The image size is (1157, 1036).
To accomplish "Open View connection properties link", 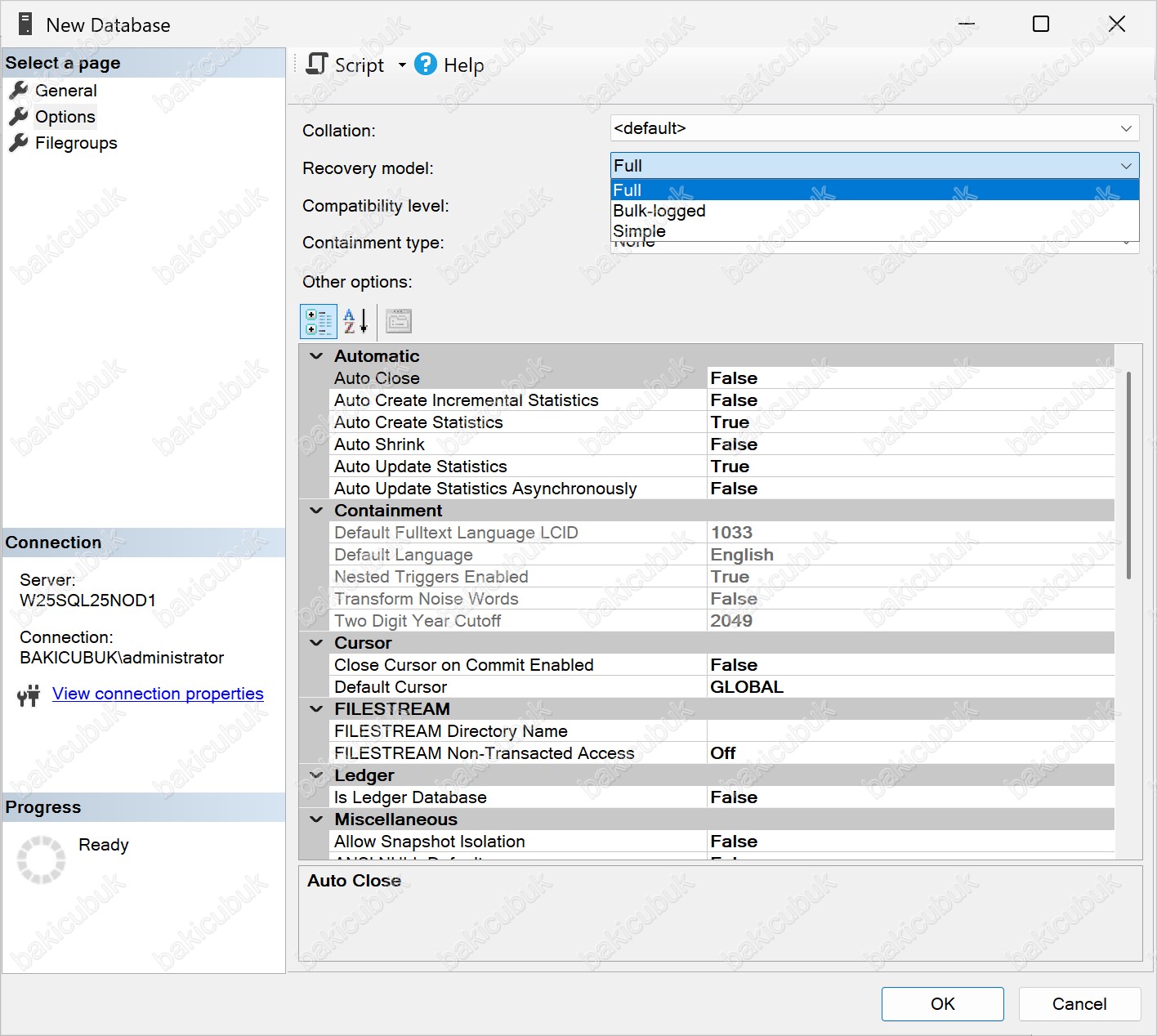I will tap(158, 694).
